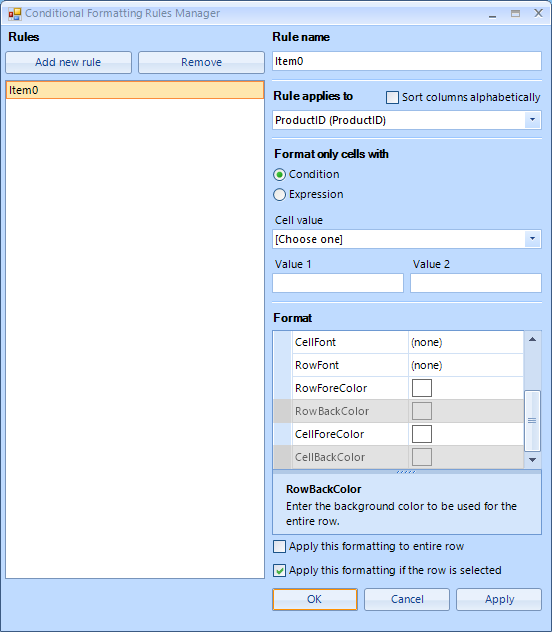Screen dimensions: 552x632
Task: Open the Rule applies to ProductID dropdown
Action: click(532, 120)
